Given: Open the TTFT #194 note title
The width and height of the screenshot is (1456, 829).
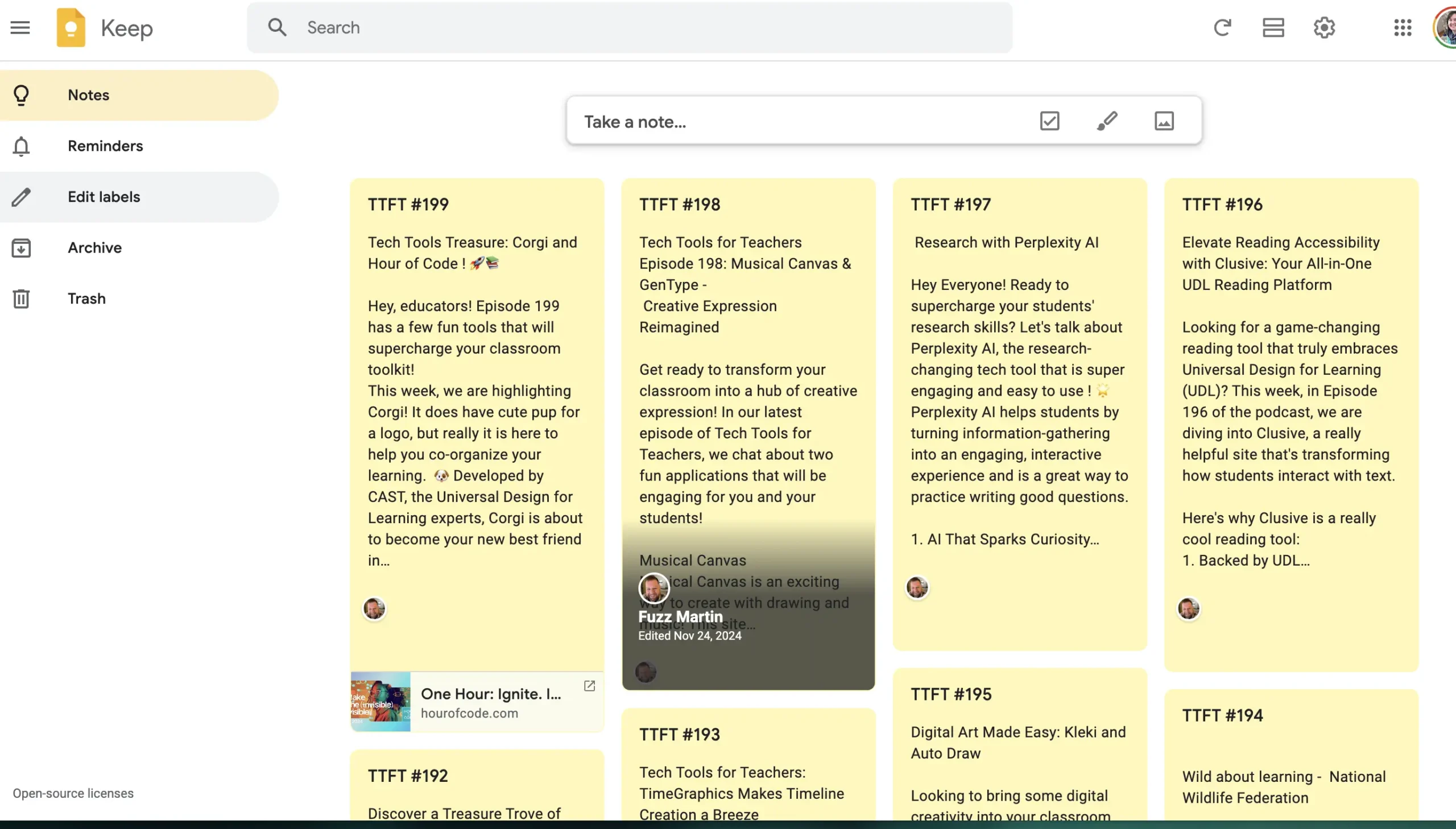Looking at the screenshot, I should pos(1223,715).
